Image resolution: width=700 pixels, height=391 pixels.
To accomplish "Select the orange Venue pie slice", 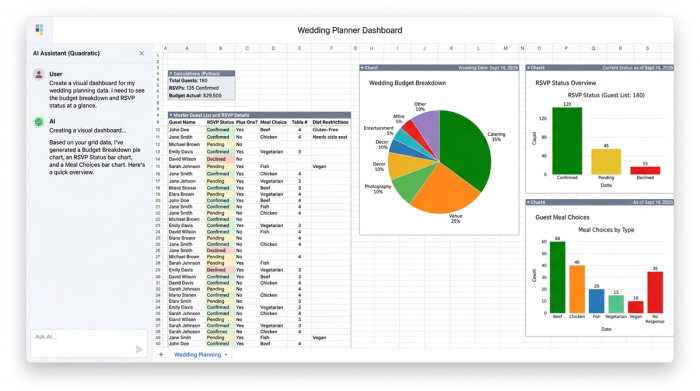I will 446,190.
